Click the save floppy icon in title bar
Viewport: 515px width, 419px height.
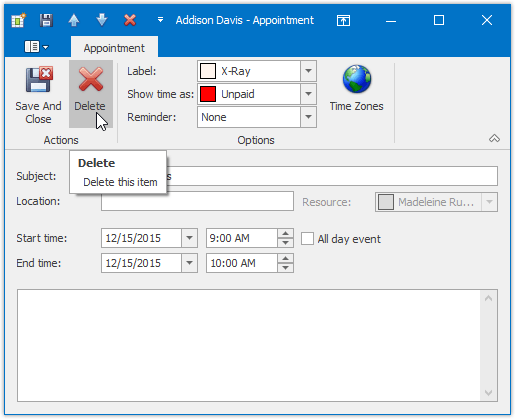point(46,20)
